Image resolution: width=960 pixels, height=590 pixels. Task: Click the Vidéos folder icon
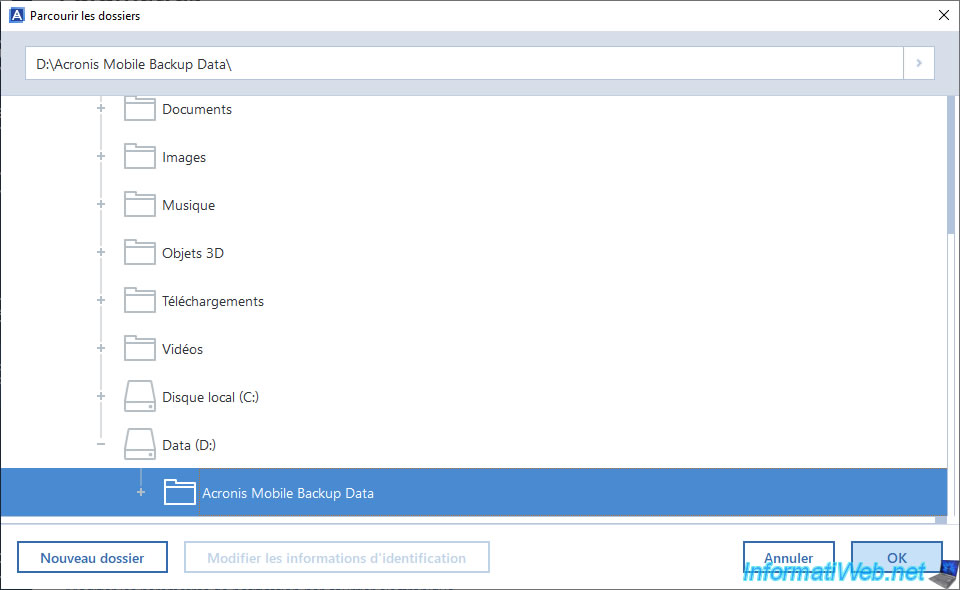click(140, 348)
